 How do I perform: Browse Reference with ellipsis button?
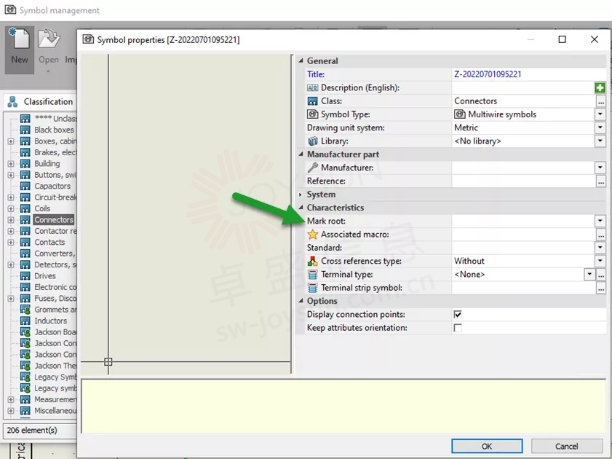point(601,181)
